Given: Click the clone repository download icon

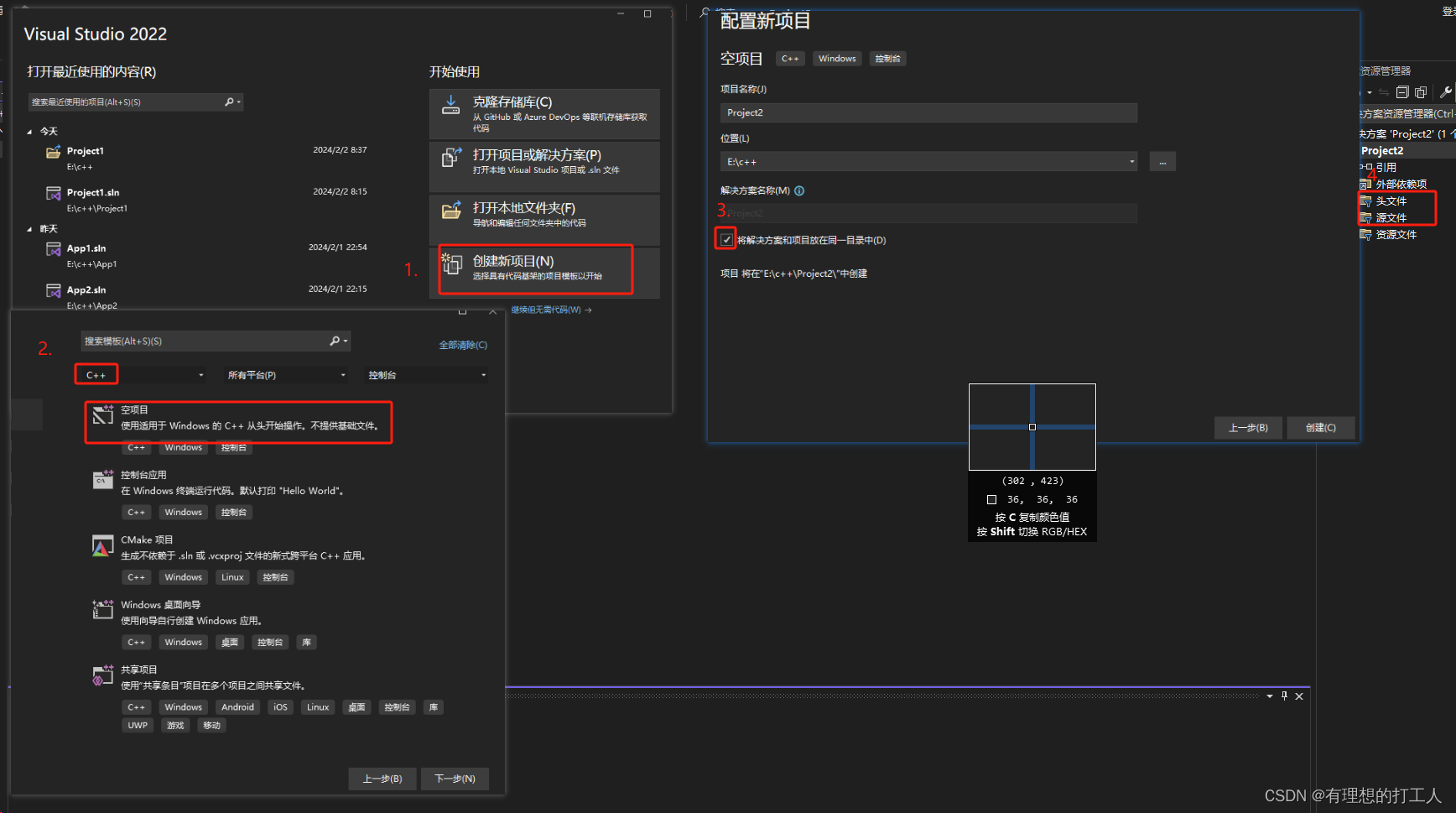Looking at the screenshot, I should point(450,105).
